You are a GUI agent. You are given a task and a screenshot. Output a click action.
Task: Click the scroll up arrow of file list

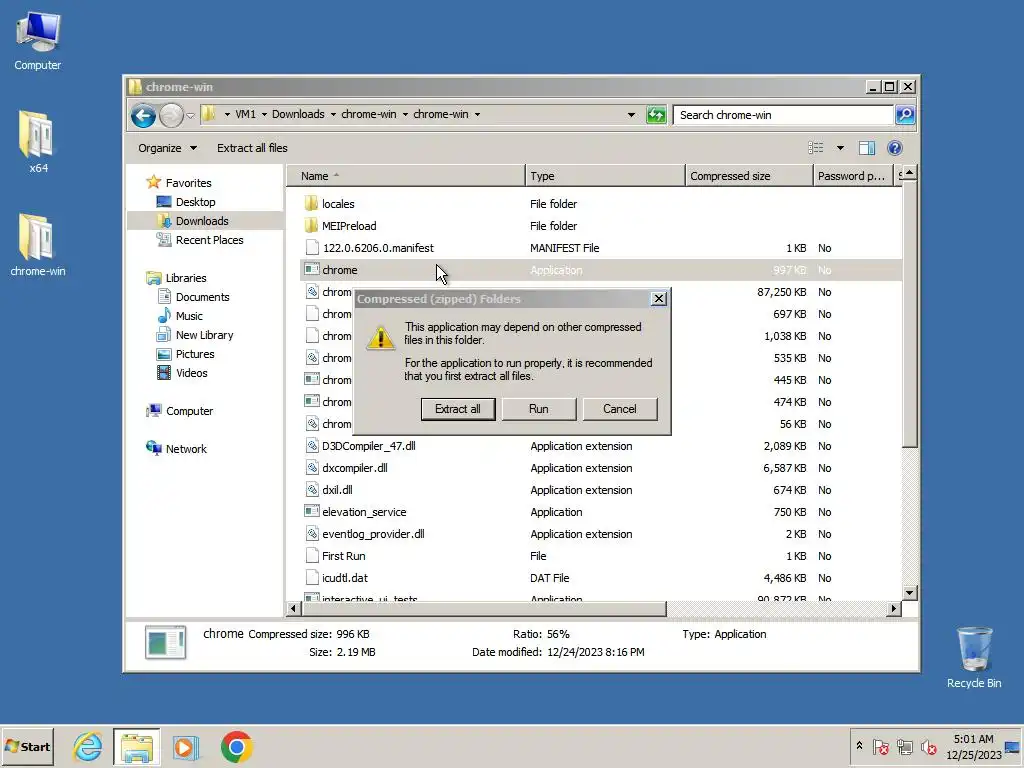pos(909,173)
